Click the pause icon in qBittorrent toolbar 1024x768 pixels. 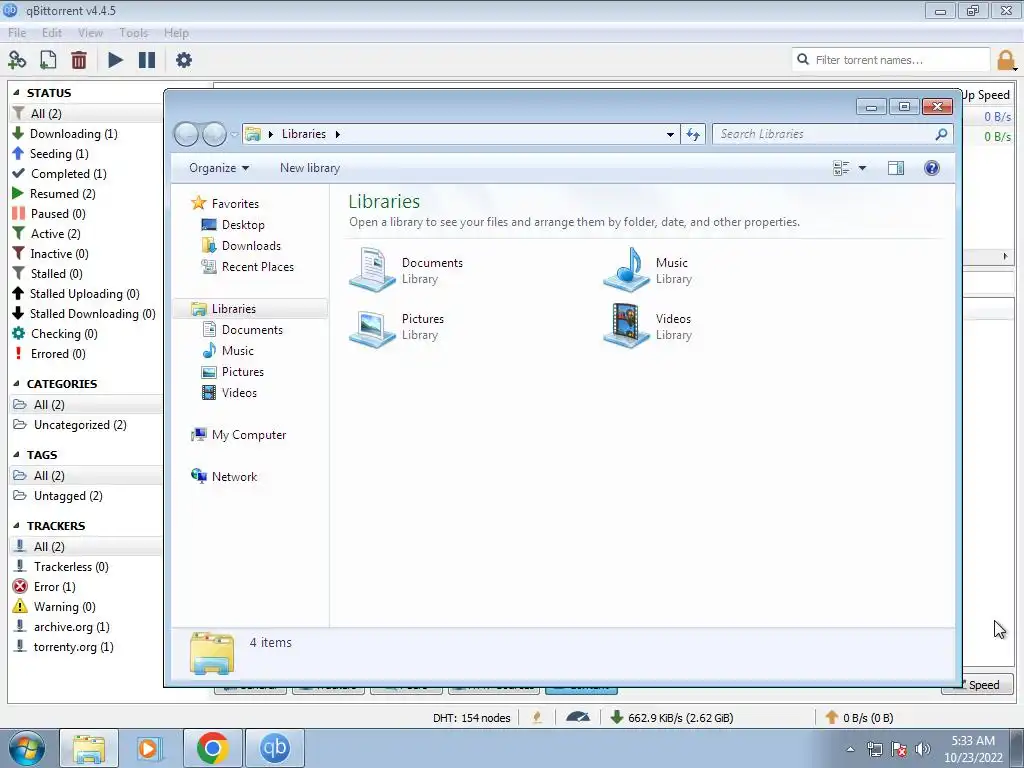[147, 60]
